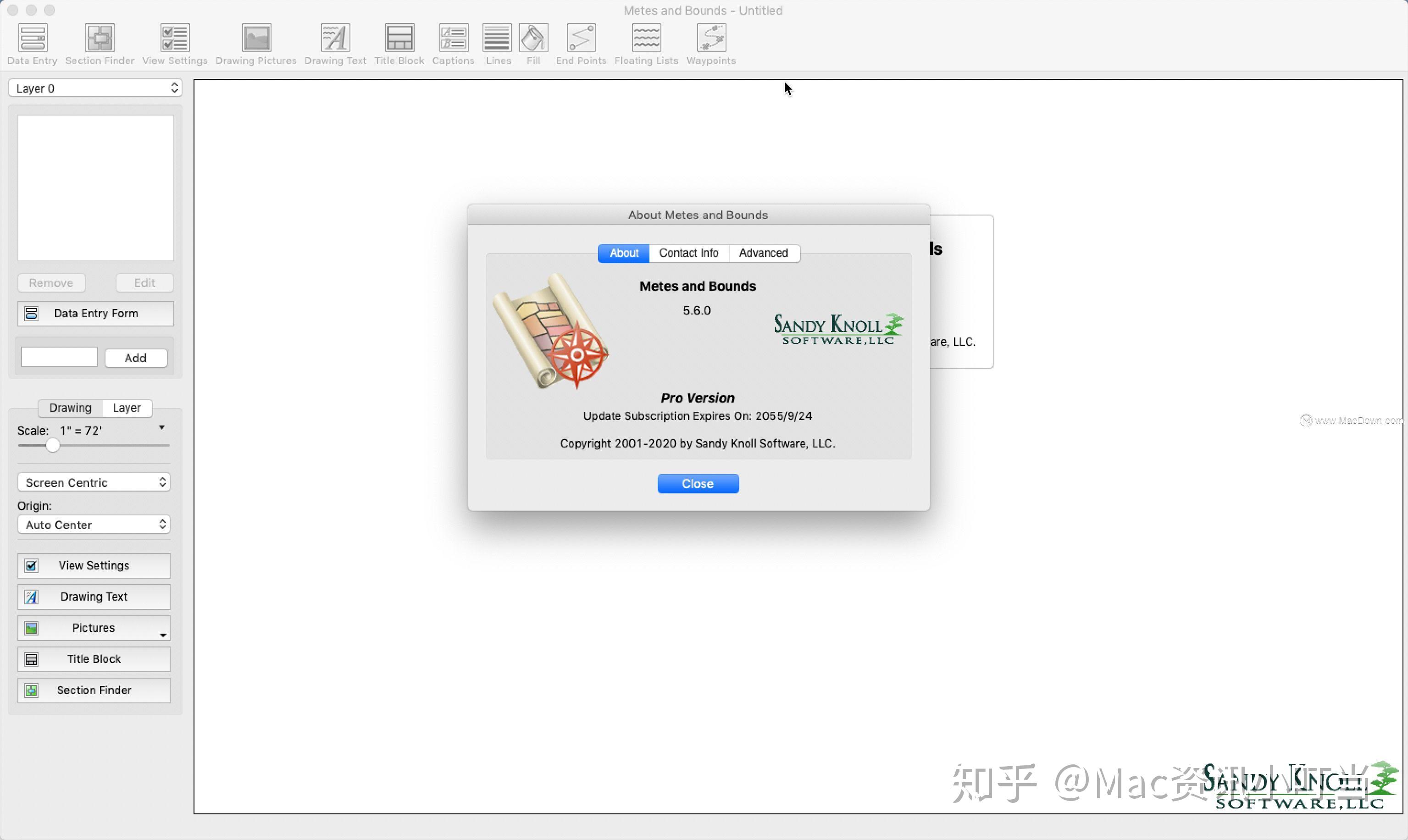Click Sandy Knoll Software logo in About dialog

point(838,328)
